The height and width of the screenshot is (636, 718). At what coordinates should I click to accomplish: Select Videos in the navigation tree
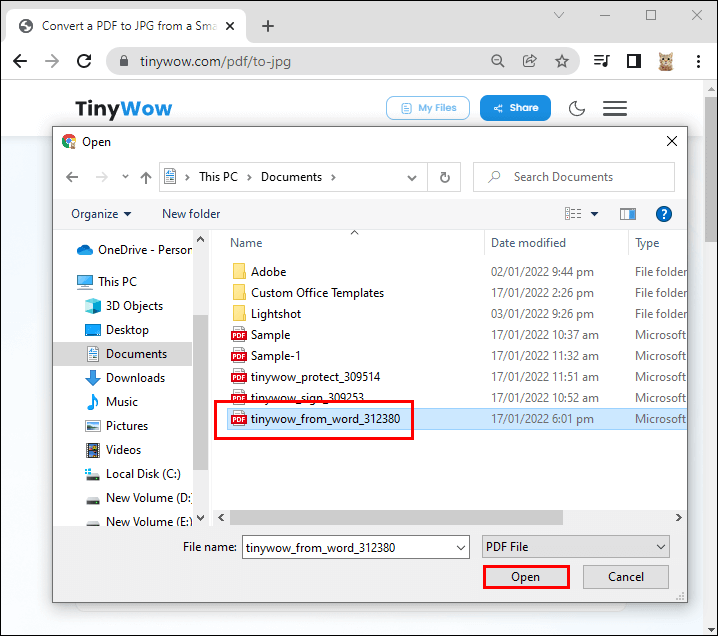coord(113,450)
